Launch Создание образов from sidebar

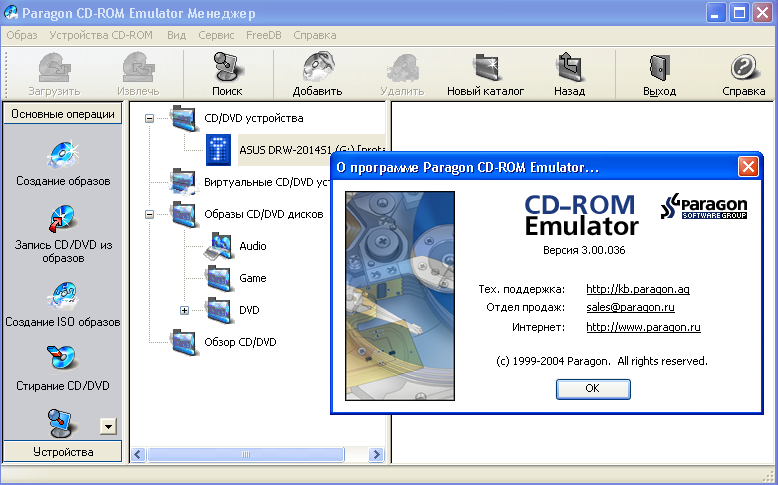pos(63,155)
